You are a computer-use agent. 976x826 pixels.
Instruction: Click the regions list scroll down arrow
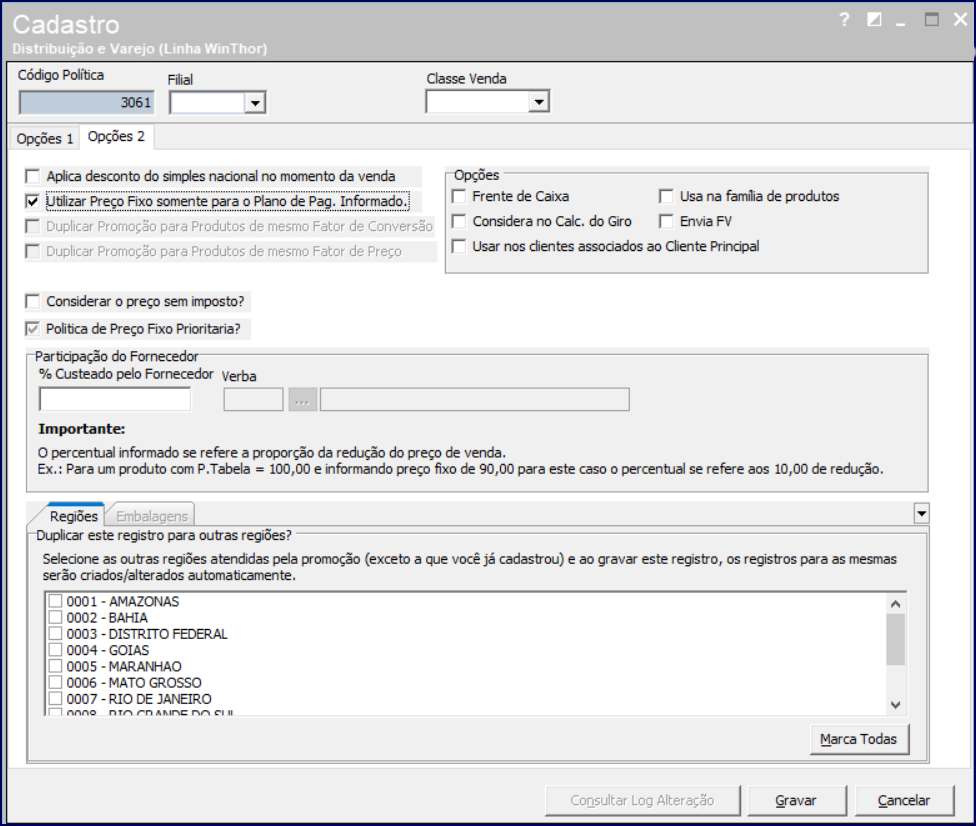pyautogui.click(x=896, y=705)
